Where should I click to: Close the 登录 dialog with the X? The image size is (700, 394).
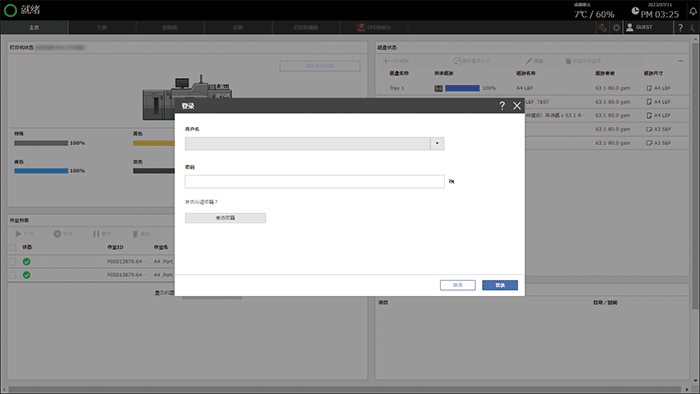coord(517,106)
